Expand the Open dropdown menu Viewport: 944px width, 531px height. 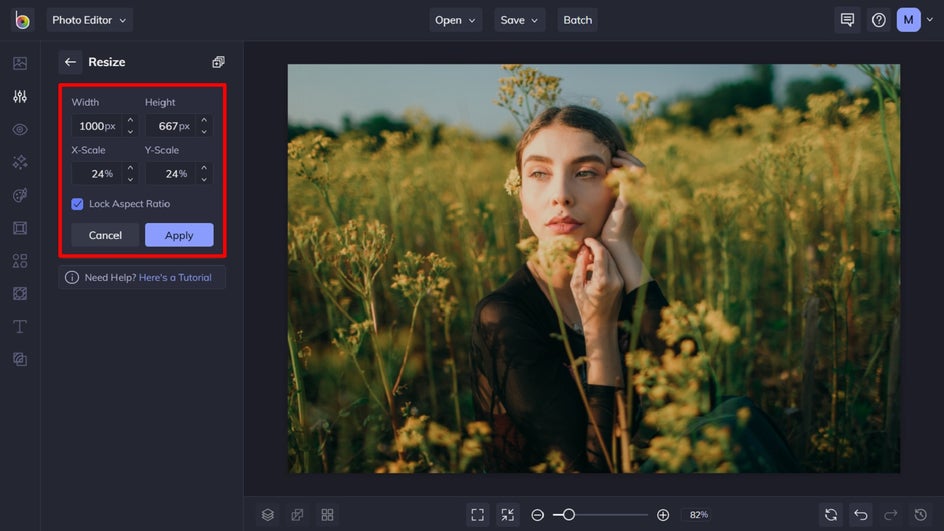(456, 20)
